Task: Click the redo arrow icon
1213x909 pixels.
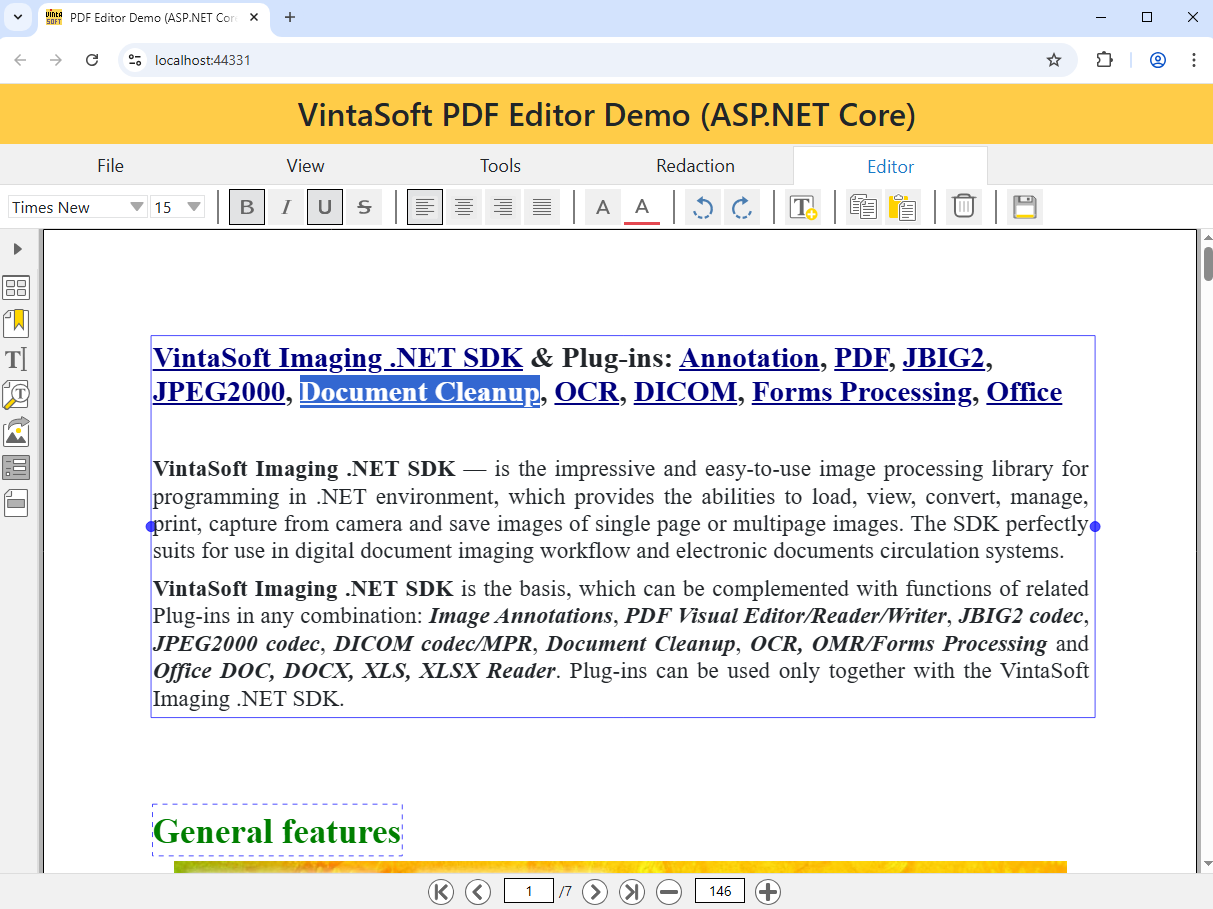Action: 742,207
